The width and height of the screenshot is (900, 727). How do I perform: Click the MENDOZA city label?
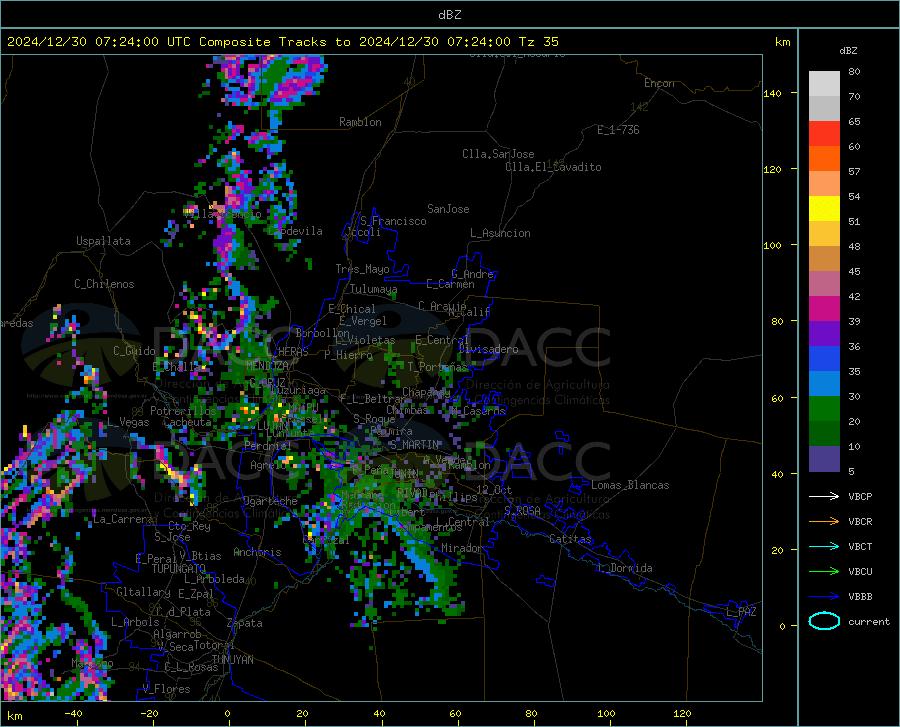pos(267,365)
